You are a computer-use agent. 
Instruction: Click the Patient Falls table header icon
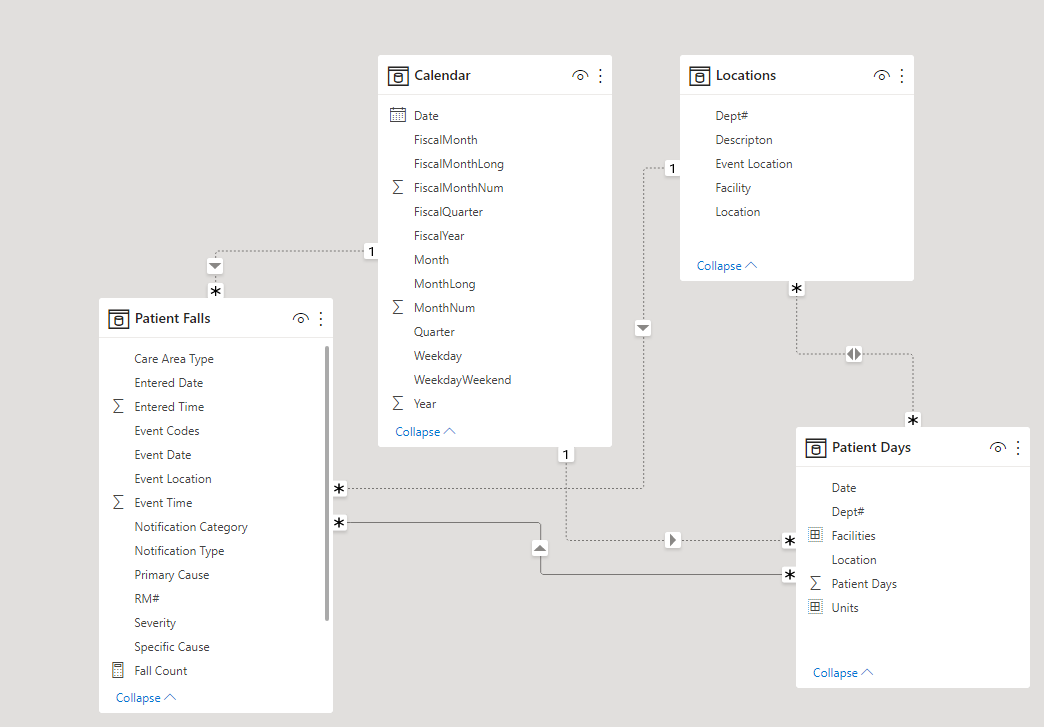coord(119,319)
